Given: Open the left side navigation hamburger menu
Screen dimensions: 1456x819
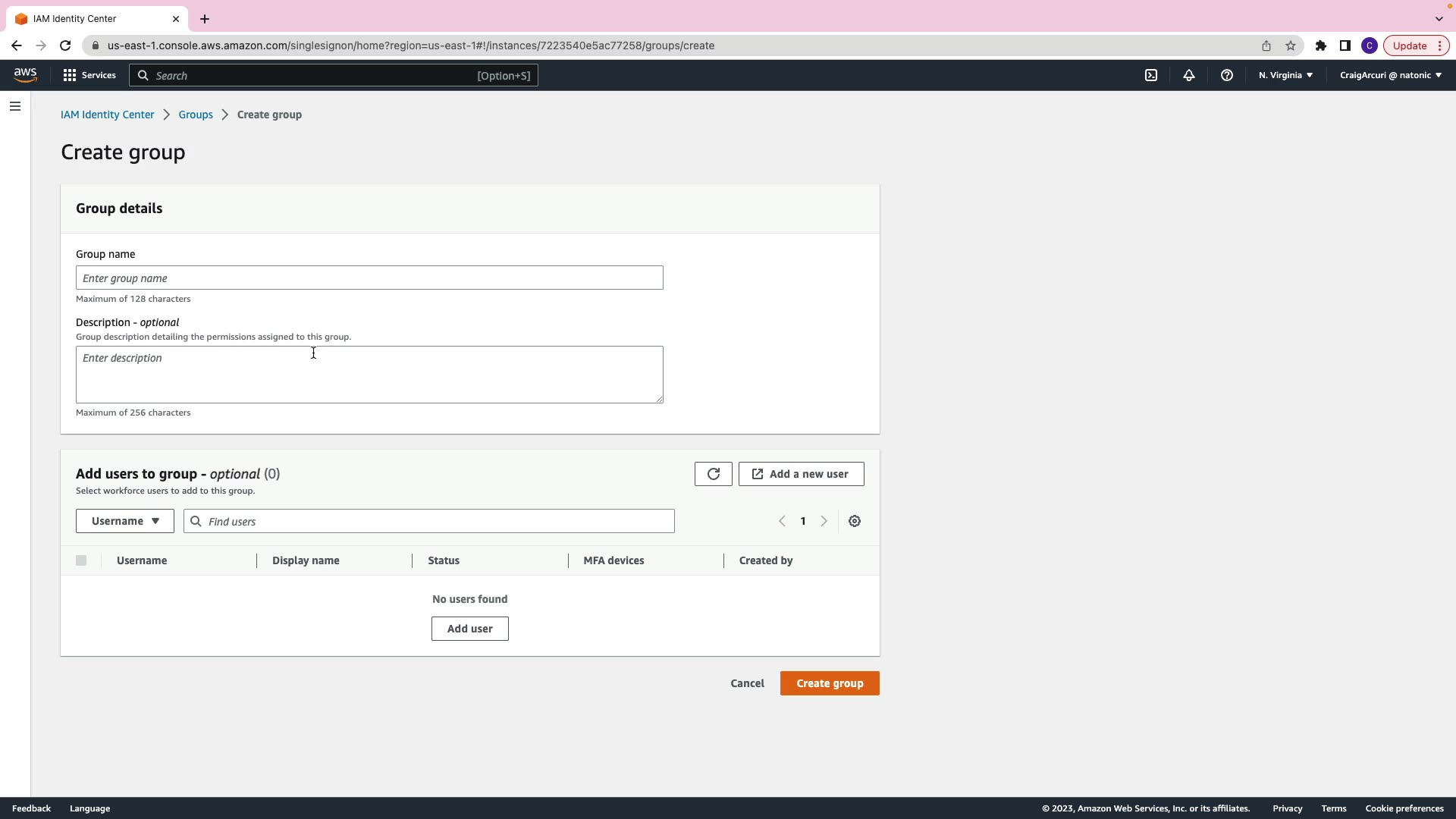Looking at the screenshot, I should 15,106.
